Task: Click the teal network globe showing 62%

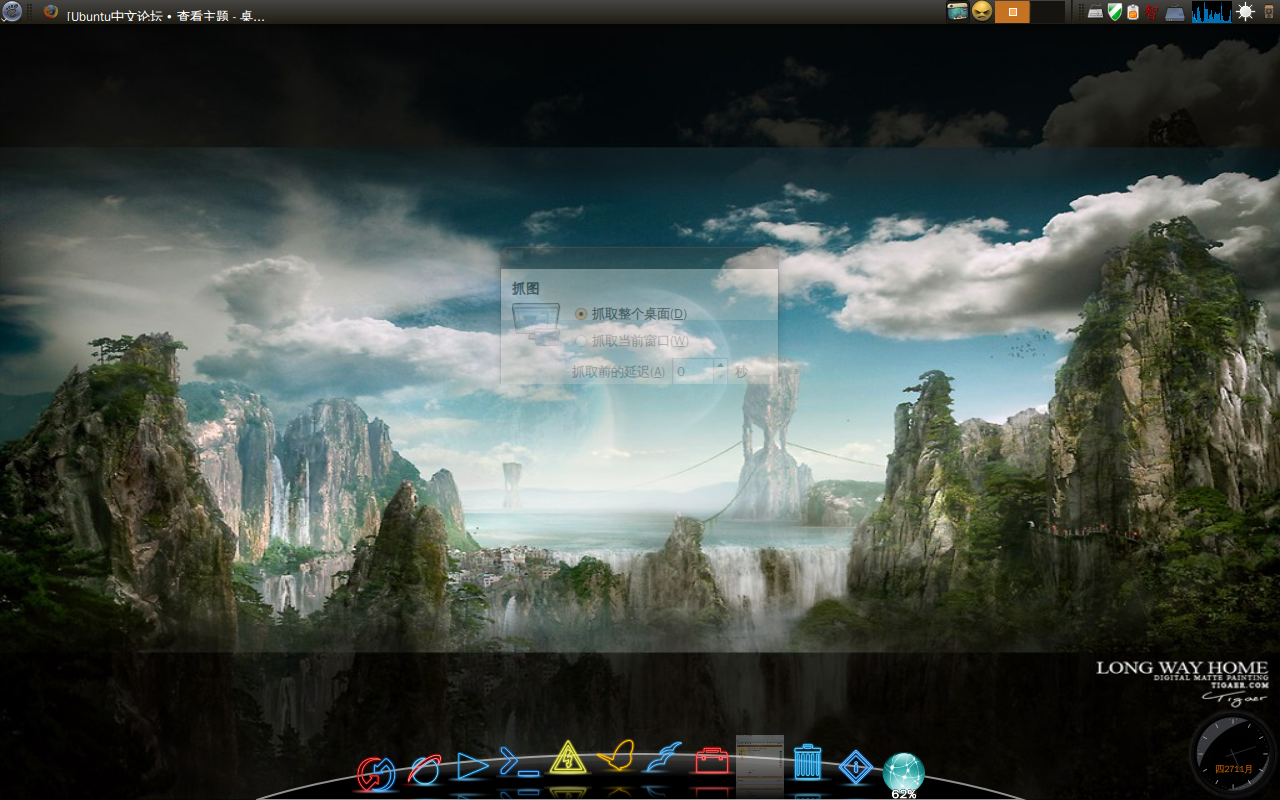Action: pyautogui.click(x=904, y=773)
